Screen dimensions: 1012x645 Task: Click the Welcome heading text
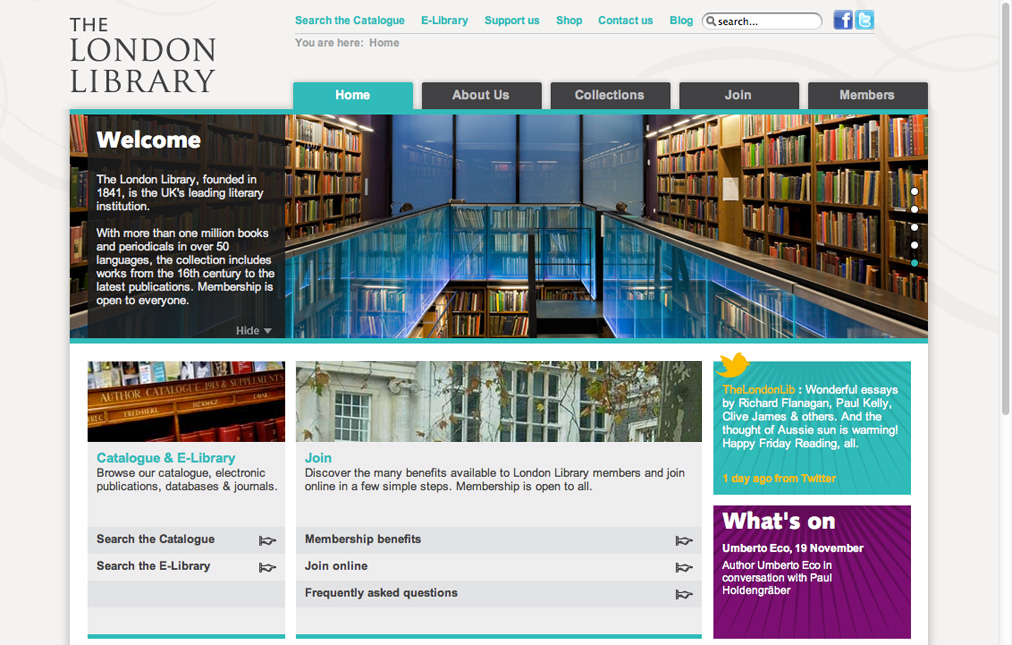148,140
